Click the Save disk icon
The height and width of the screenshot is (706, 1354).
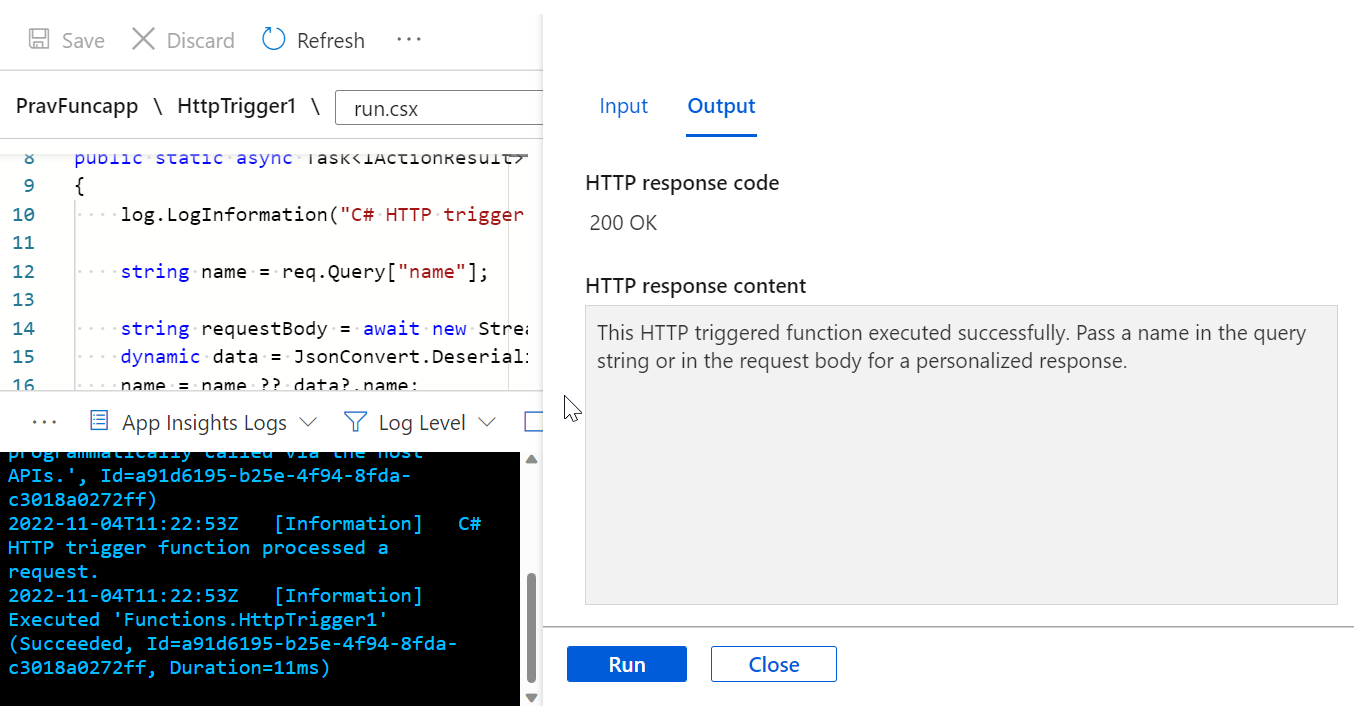[39, 40]
